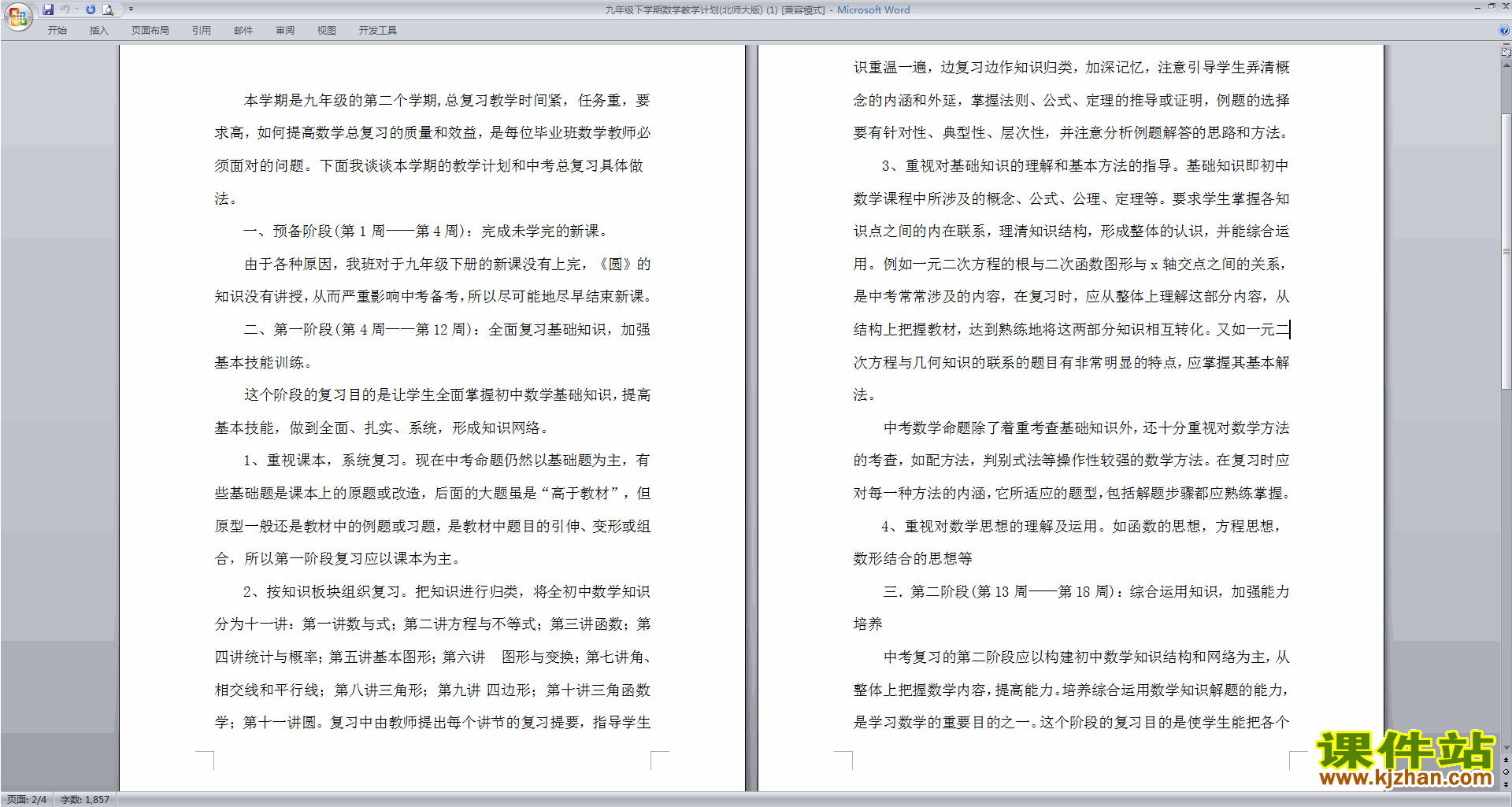Click the Print Preview magnifier icon
Viewport: 1512px width, 807px height.
coord(109,9)
